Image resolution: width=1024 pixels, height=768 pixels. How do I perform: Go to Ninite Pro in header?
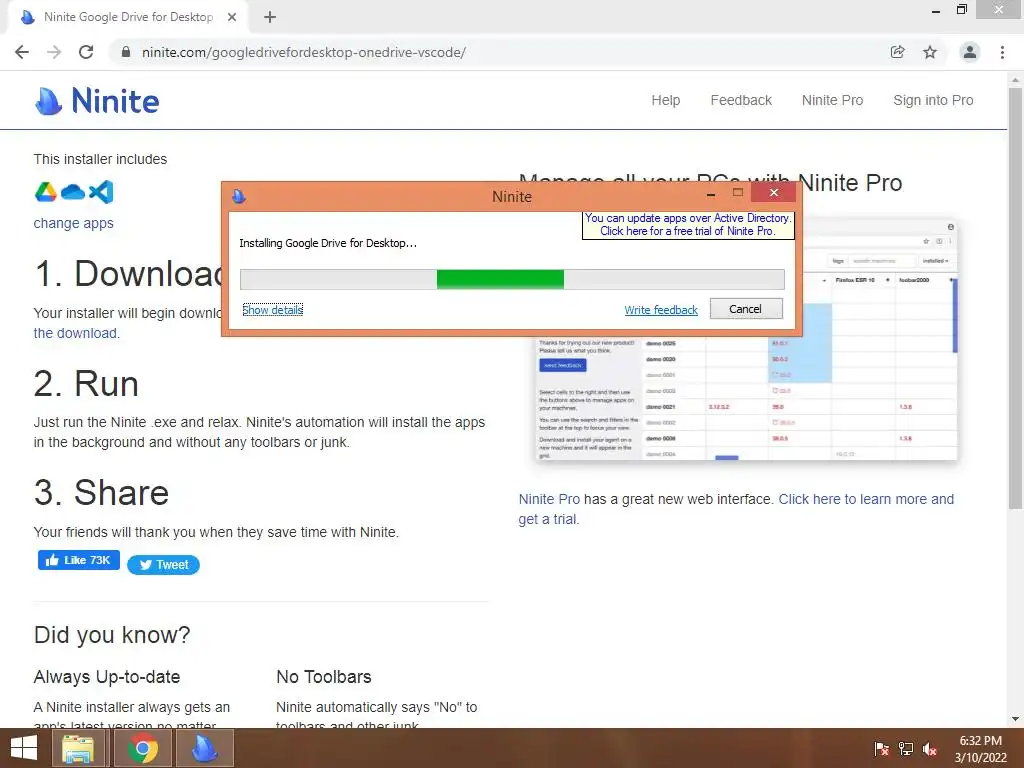click(833, 100)
